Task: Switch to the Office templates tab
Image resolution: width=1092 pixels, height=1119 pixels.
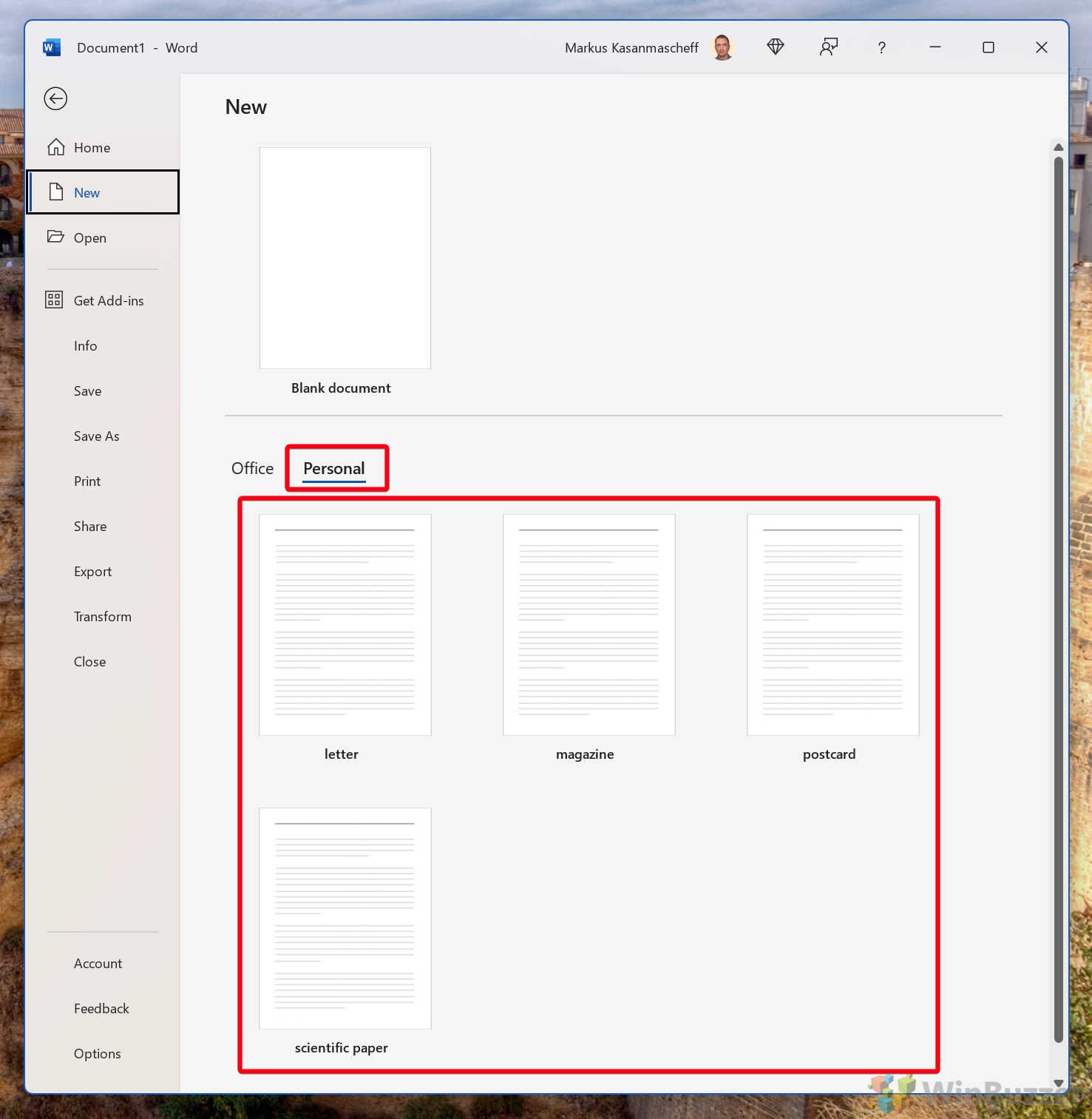Action: 252,468
